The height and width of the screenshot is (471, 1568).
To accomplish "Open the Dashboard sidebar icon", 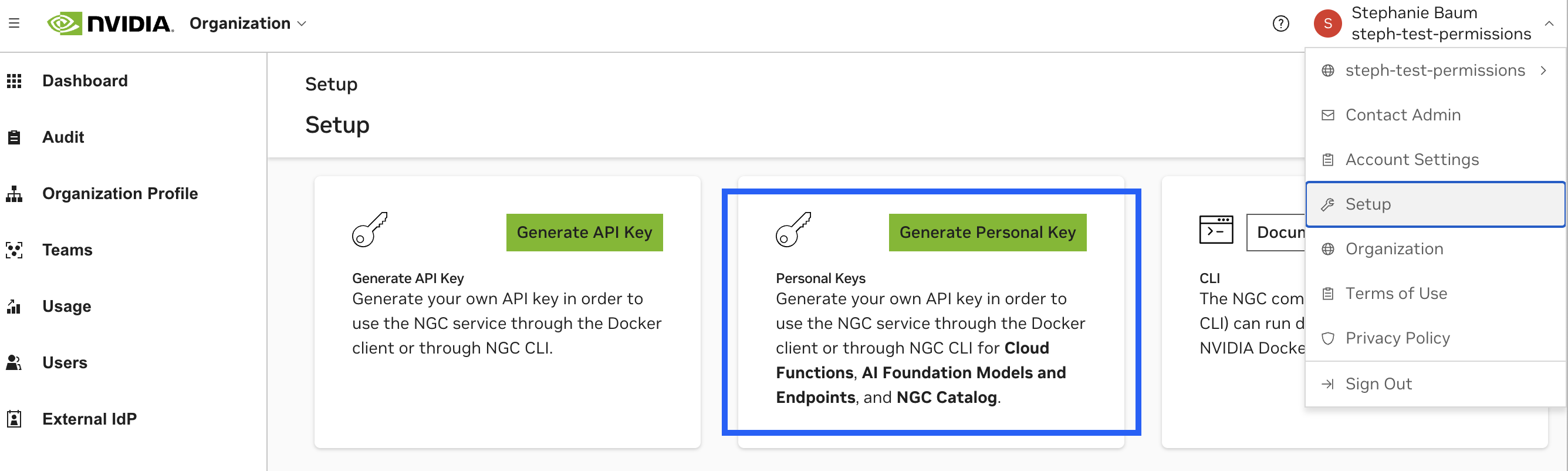I will tap(14, 80).
